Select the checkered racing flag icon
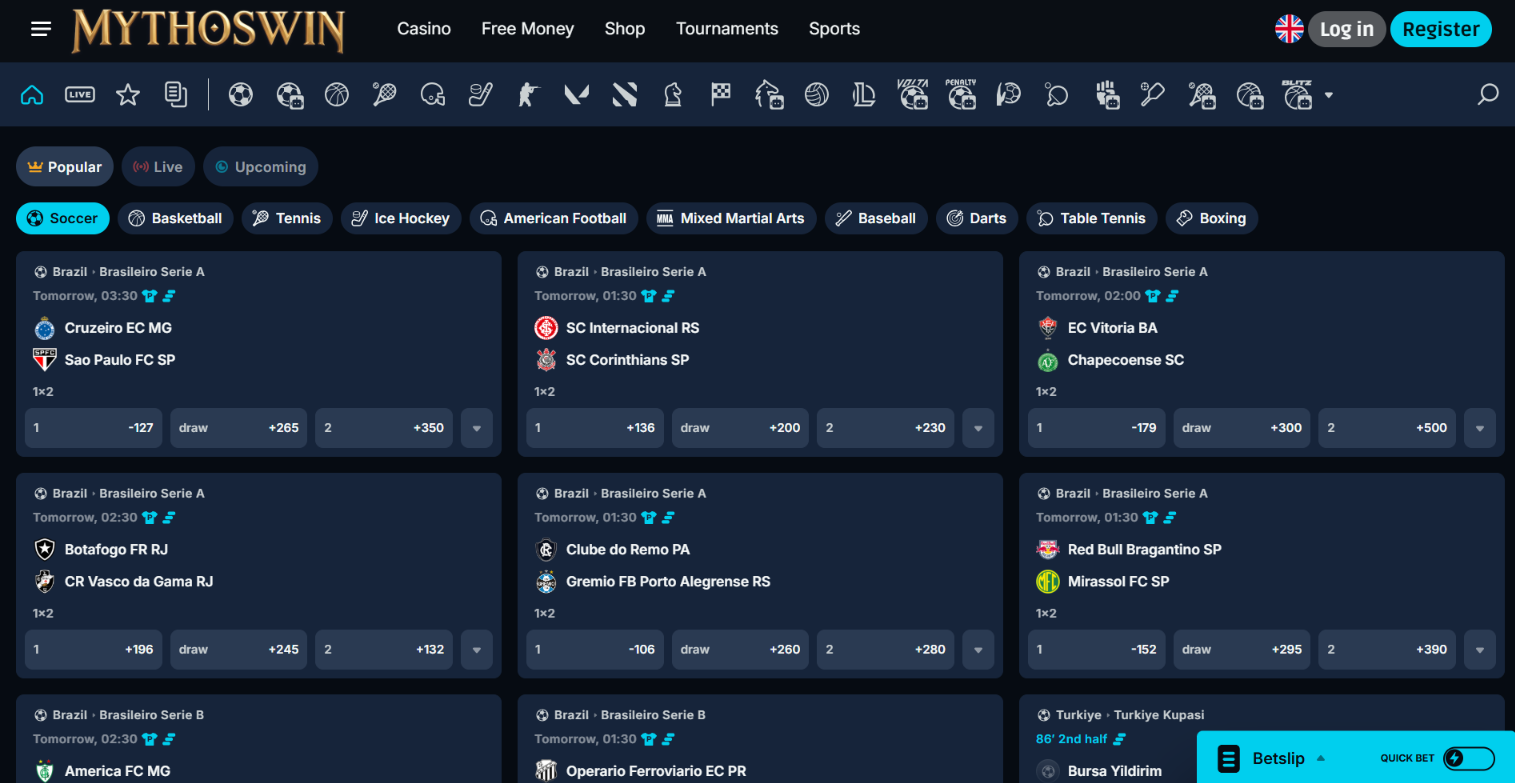Screen dimensions: 1515x783 [721, 95]
